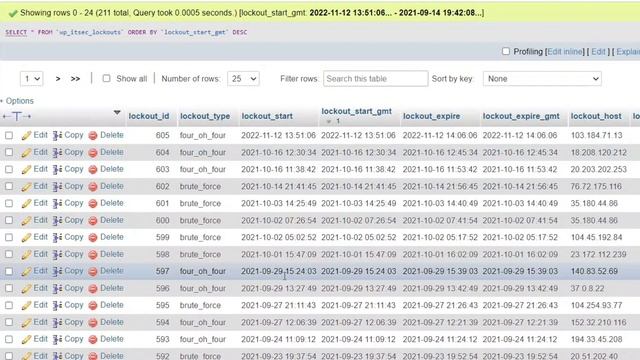Screen dimensions: 640x360
Task: Click host cell 140.83.52.69
Action: click(594, 271)
